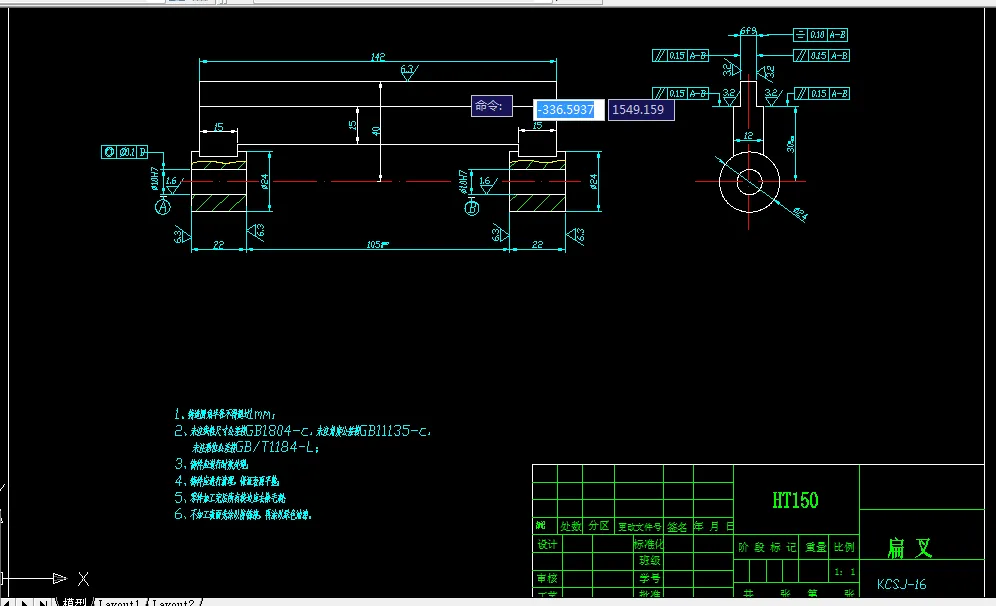Viewport: 996px width, 606px height.
Task: Click the last-tab scroll arrow beside 模型
Action: pyautogui.click(x=43, y=602)
